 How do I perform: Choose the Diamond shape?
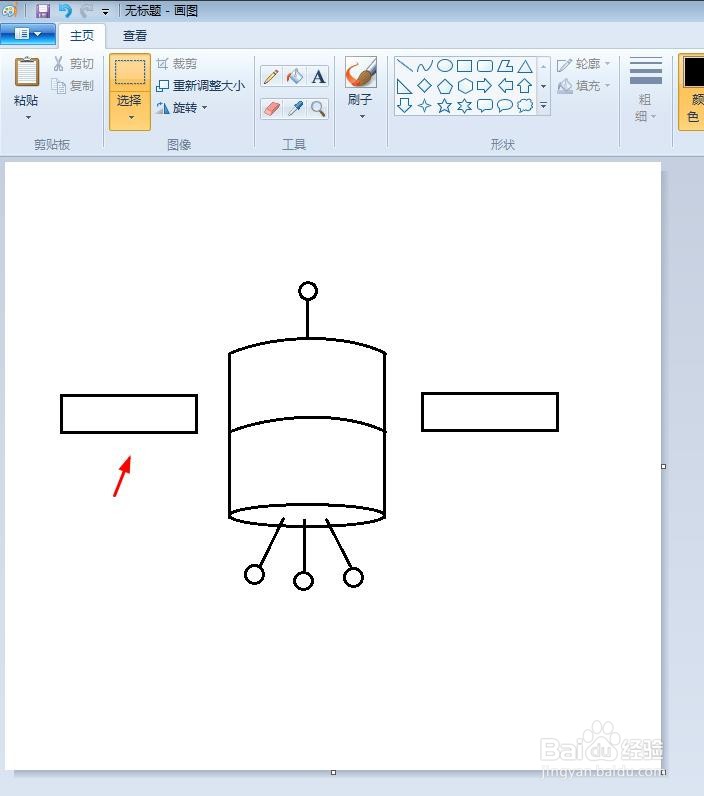pyautogui.click(x=424, y=86)
